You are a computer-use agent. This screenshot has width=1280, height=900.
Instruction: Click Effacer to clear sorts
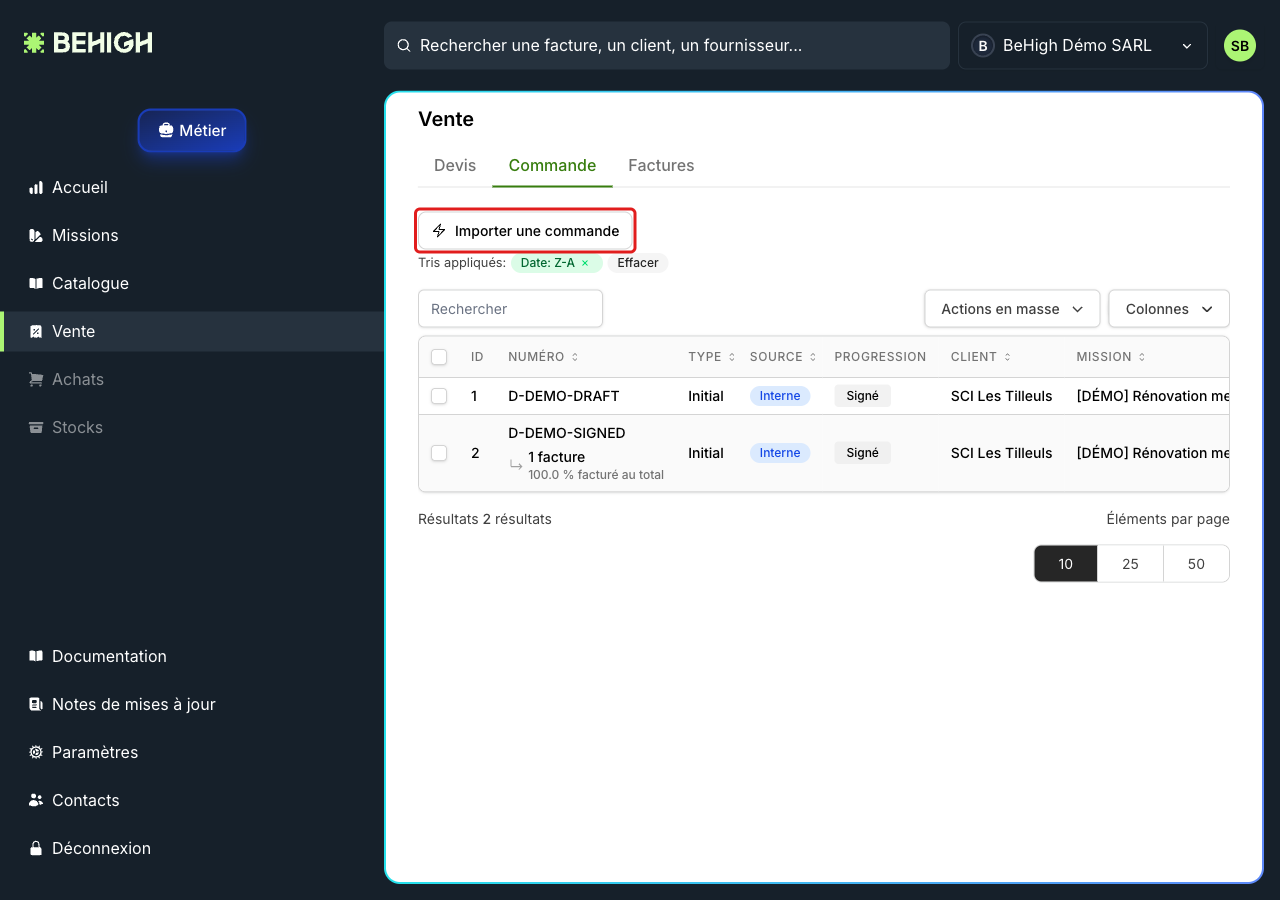[x=638, y=263]
